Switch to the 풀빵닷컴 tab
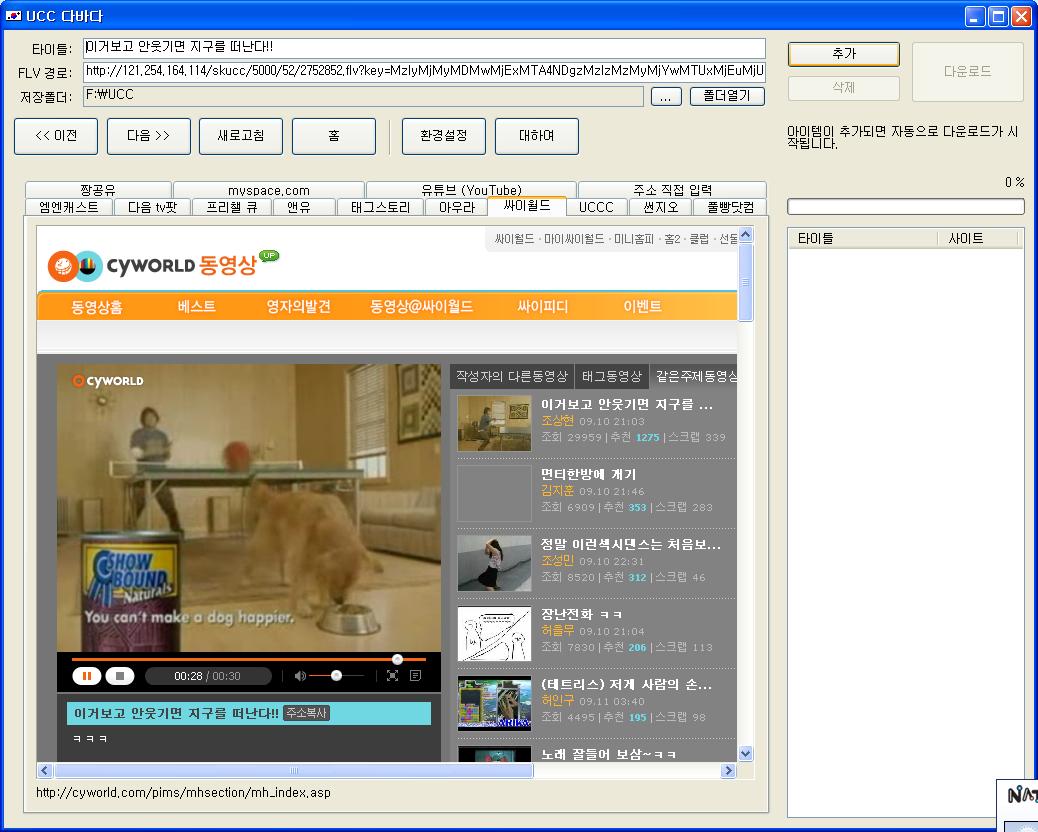 click(x=730, y=207)
